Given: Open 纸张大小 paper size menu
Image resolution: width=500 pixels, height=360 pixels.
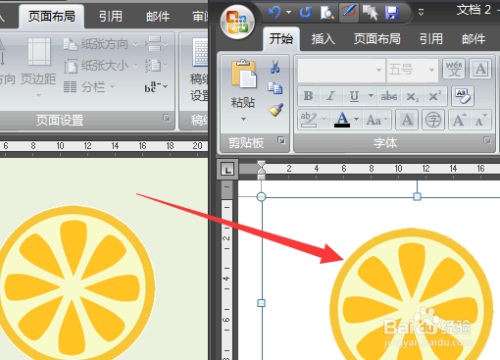Looking at the screenshot, I should point(101,66).
